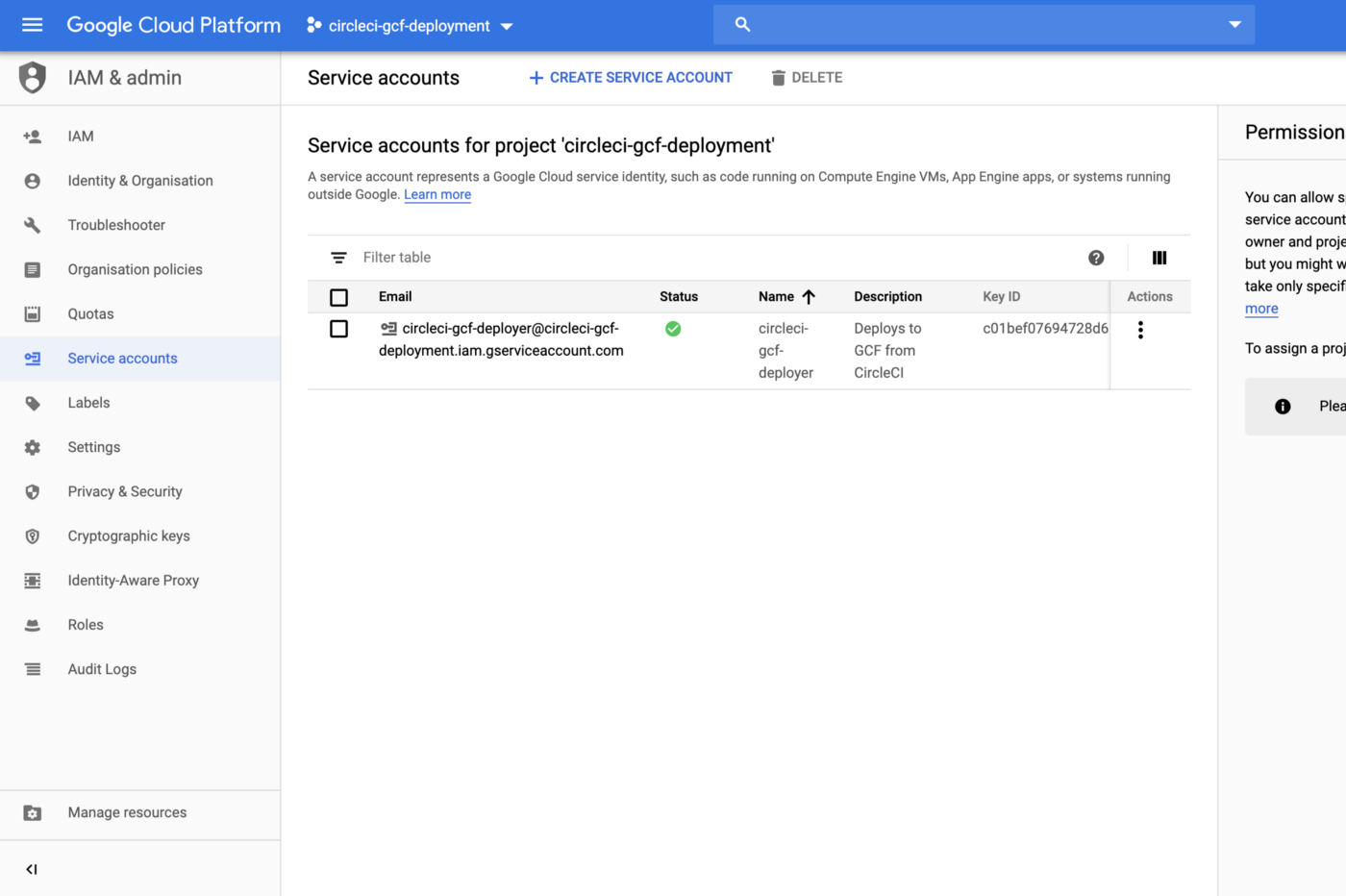This screenshot has height=896, width=1346.
Task: Open Audit Logs
Action: click(x=102, y=669)
